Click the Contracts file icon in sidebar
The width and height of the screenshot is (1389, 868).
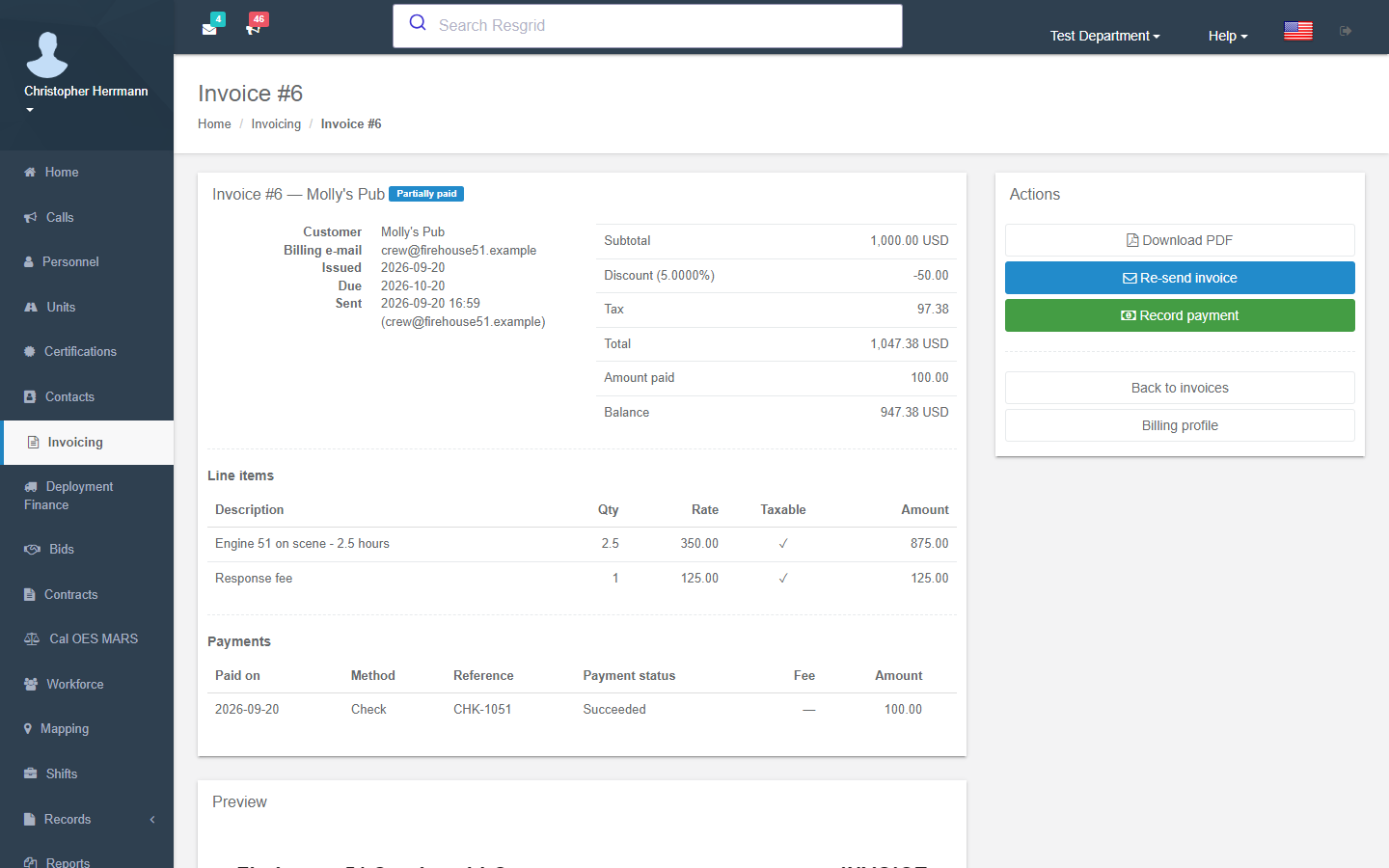click(29, 595)
